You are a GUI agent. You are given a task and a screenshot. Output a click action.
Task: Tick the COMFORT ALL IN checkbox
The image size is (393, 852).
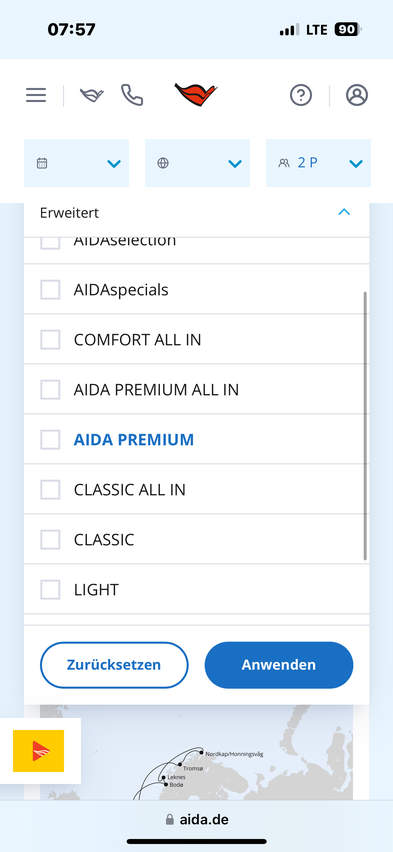[51, 340]
